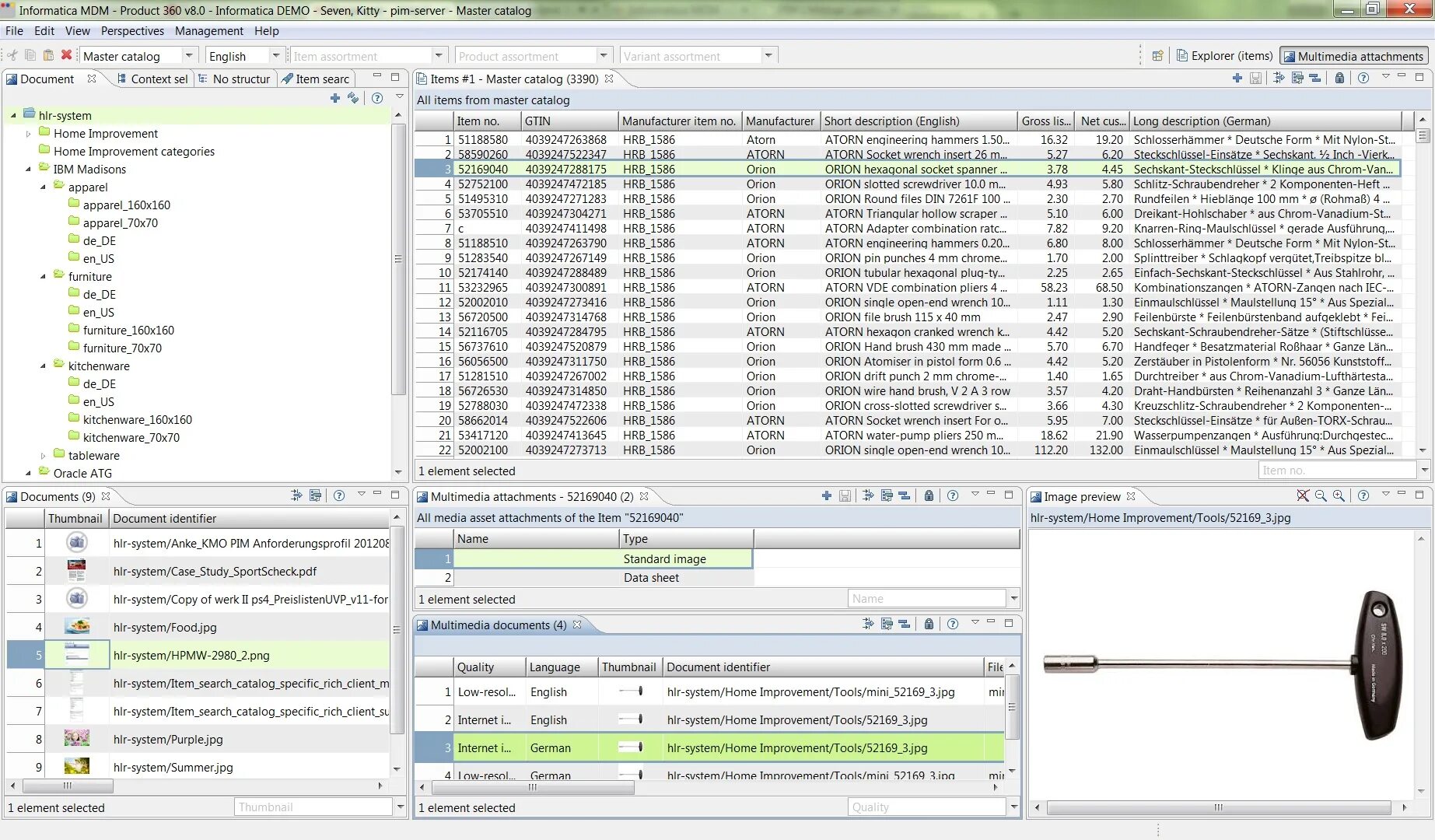This screenshot has height=840, width=1435.
Task: Expand the Home Improvement tree node
Action: point(29,134)
